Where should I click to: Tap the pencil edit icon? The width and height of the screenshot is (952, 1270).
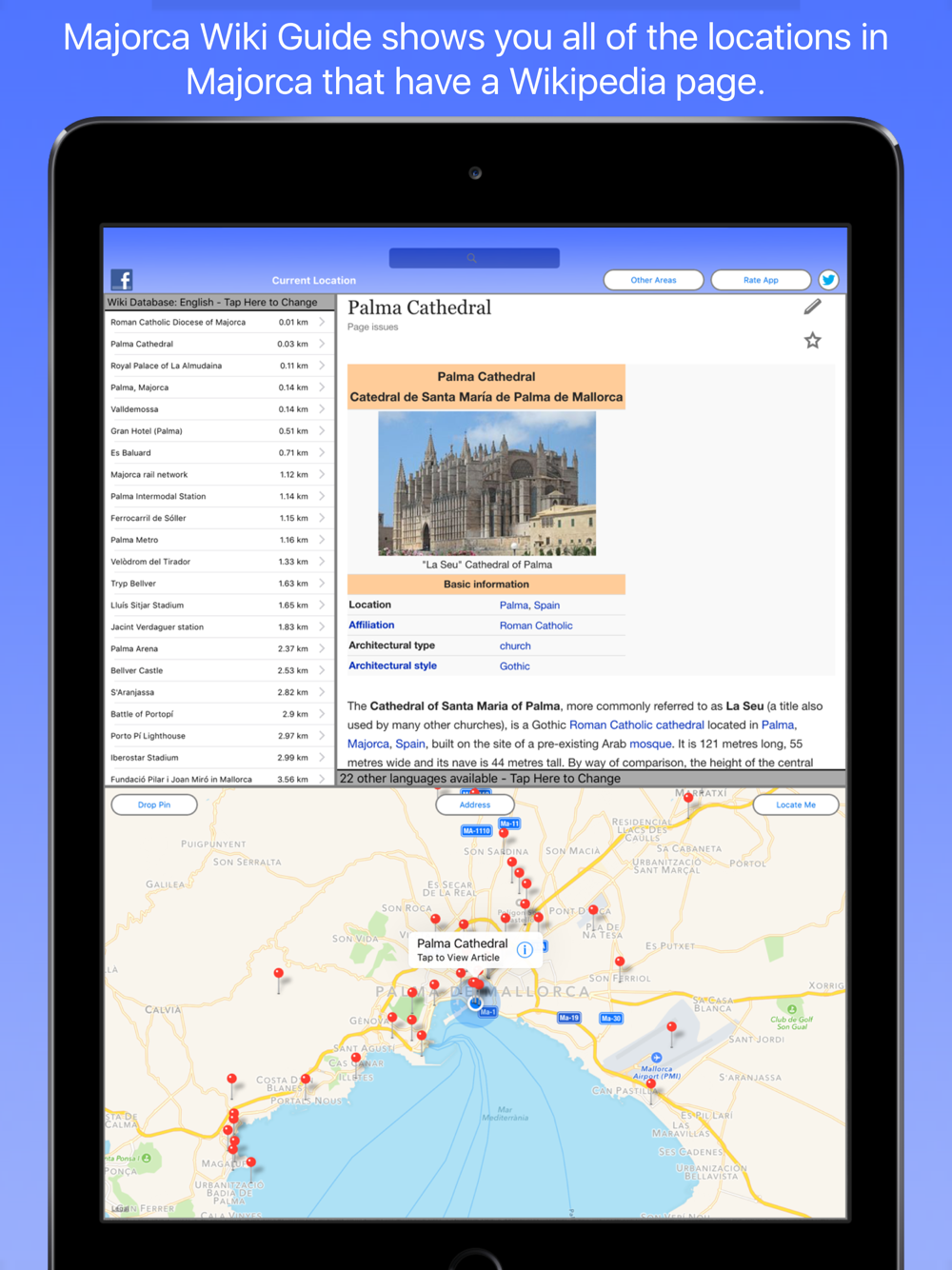[x=812, y=307]
